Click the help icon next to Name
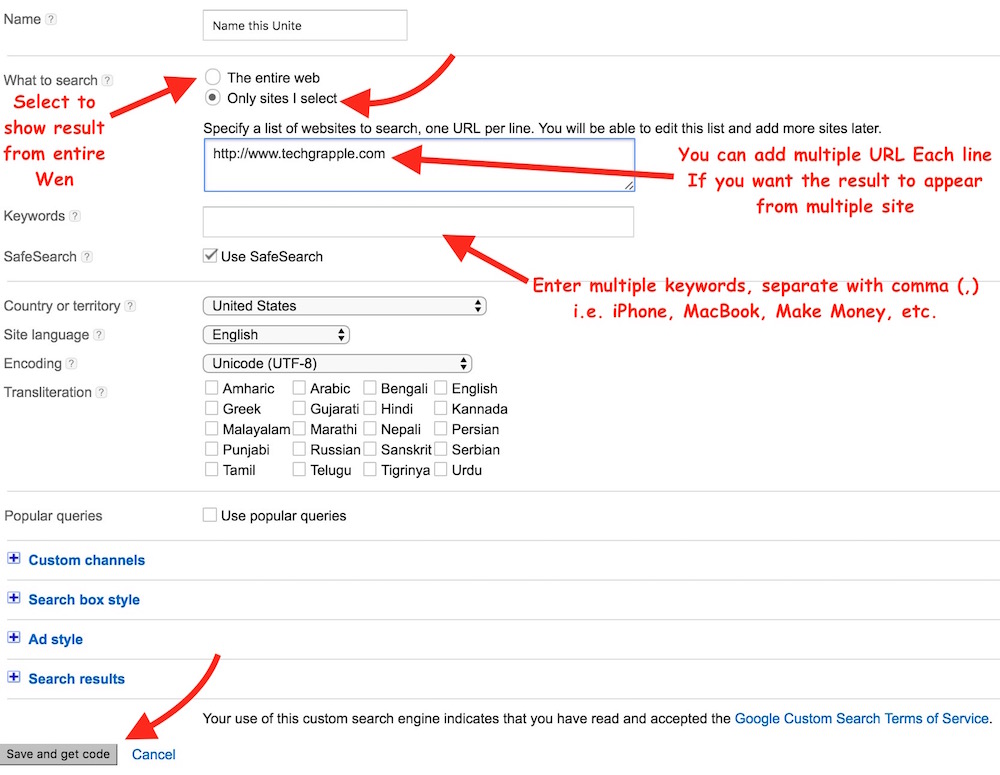The image size is (1000, 775). tap(52, 20)
